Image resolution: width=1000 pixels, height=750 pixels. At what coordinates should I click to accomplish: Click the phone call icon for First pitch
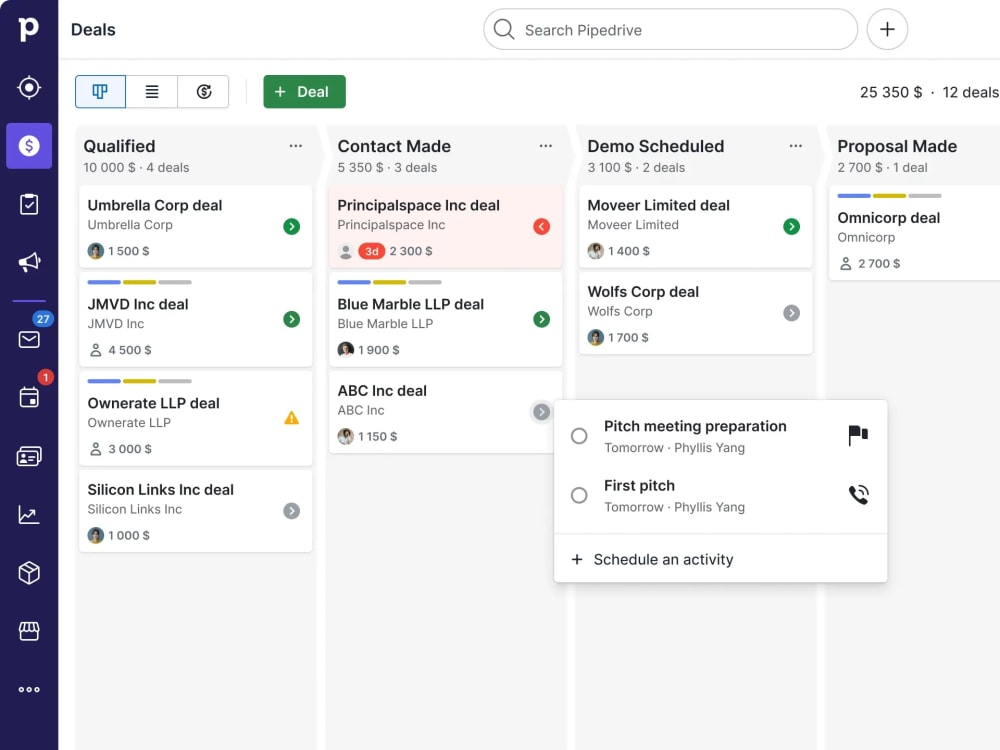pos(858,495)
